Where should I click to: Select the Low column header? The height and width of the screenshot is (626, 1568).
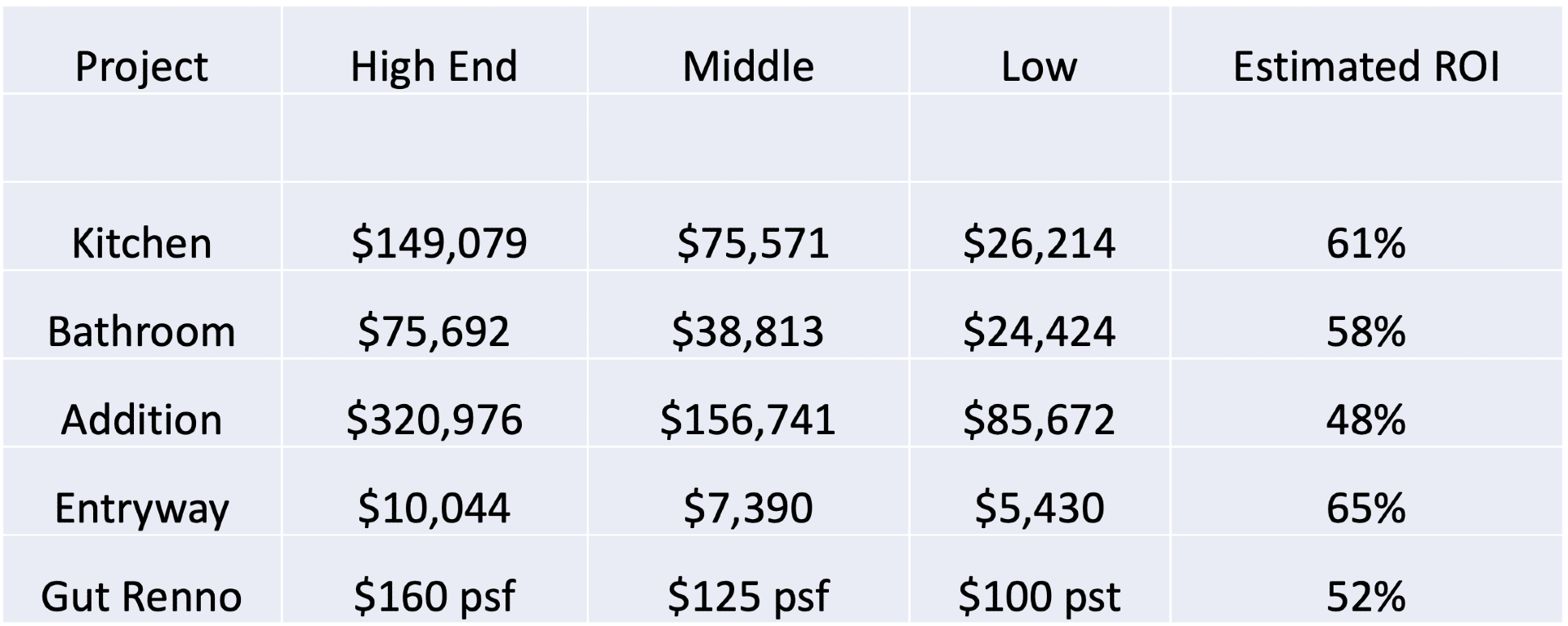point(1039,66)
